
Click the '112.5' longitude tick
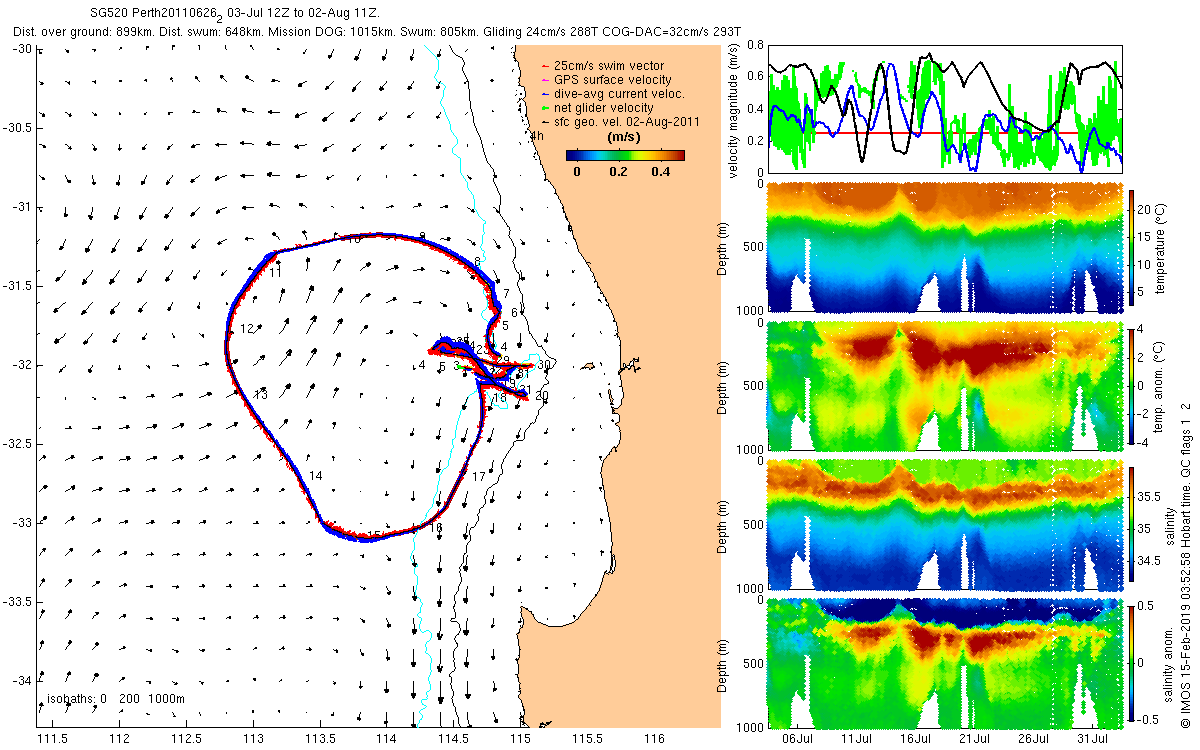(x=185, y=738)
